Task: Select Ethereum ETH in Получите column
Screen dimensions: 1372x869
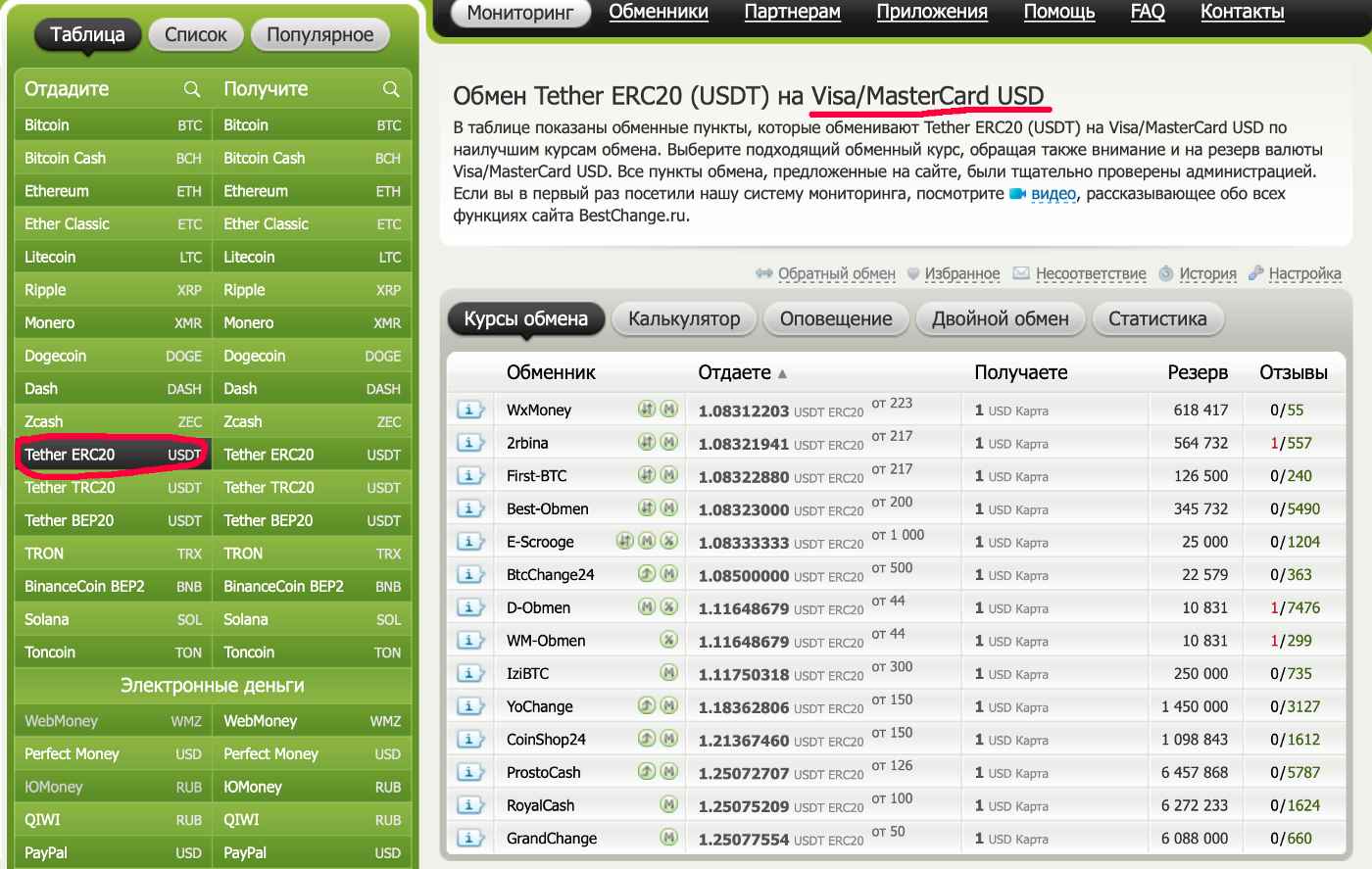Action: (312, 191)
